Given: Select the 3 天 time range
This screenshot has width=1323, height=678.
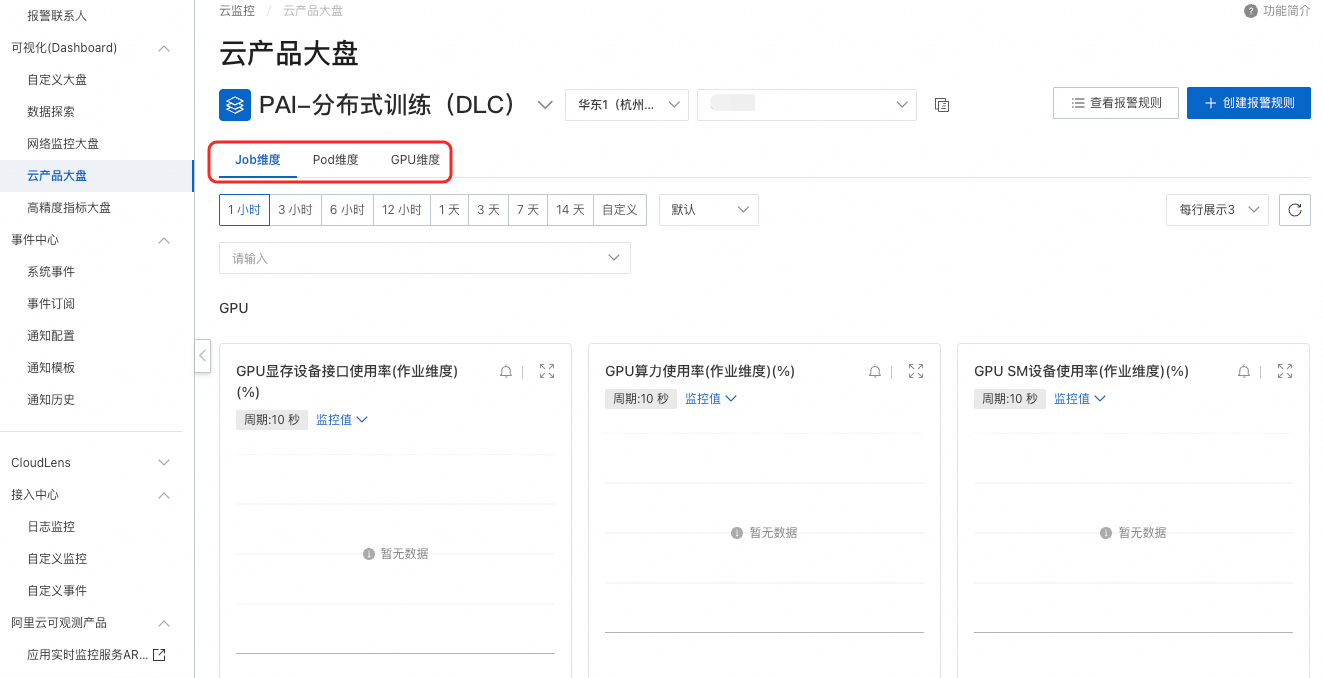Looking at the screenshot, I should click(488, 210).
